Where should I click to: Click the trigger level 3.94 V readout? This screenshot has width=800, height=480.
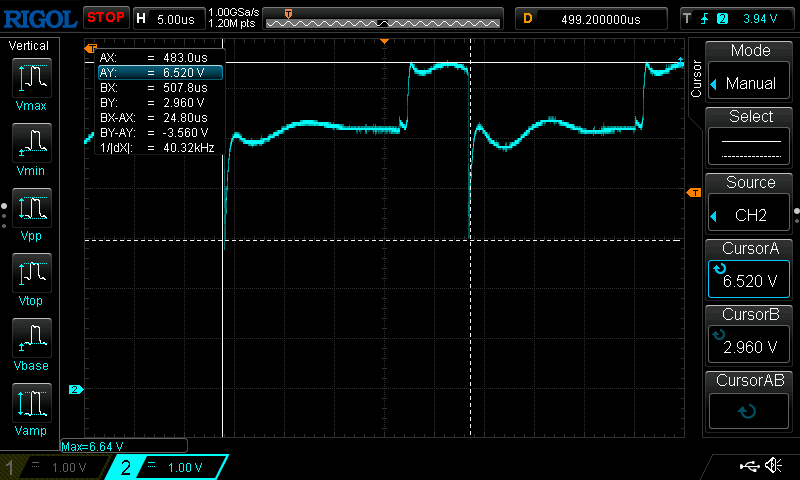[x=760, y=19]
